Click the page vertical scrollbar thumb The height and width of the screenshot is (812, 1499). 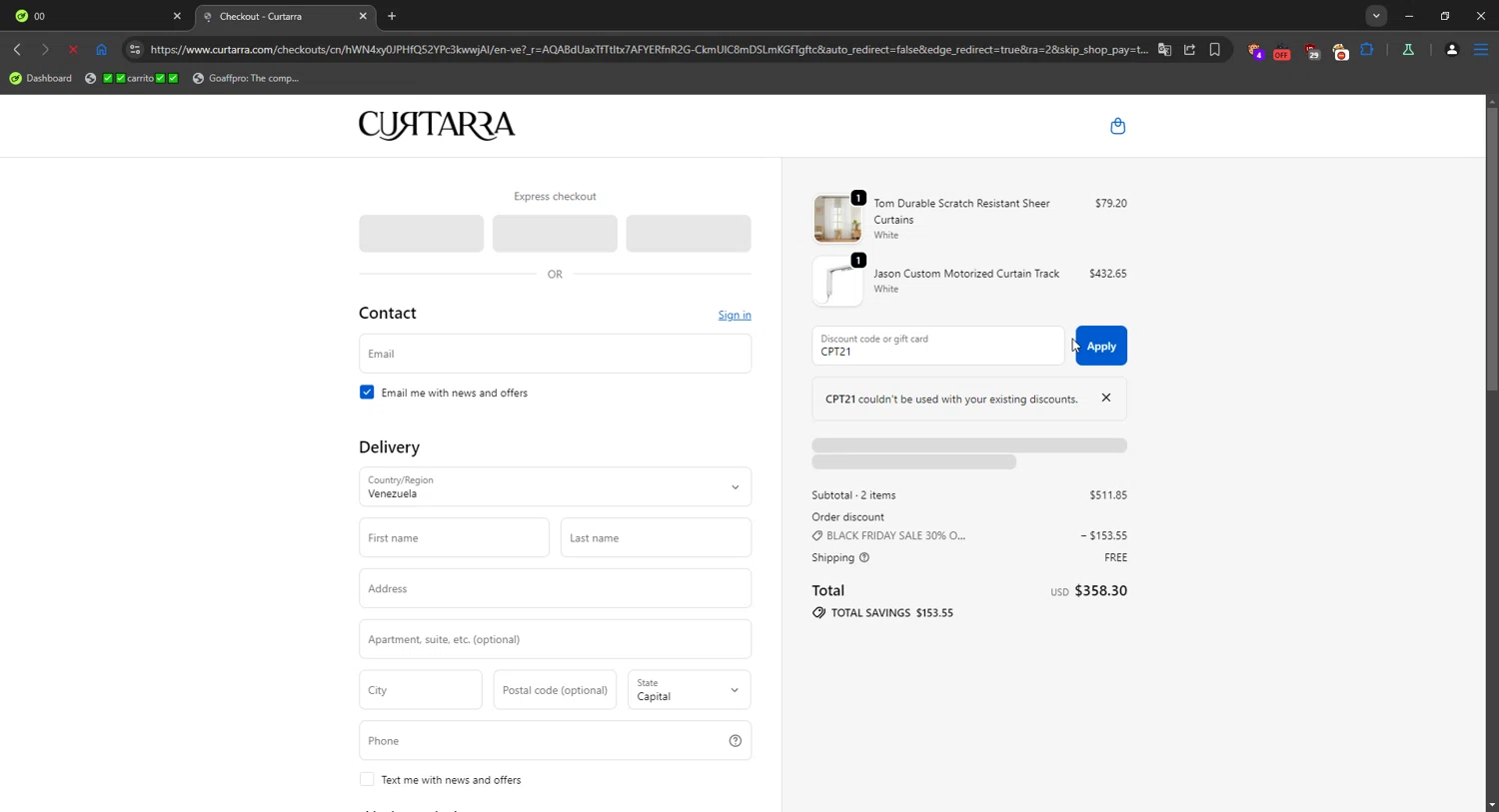tap(1492, 248)
